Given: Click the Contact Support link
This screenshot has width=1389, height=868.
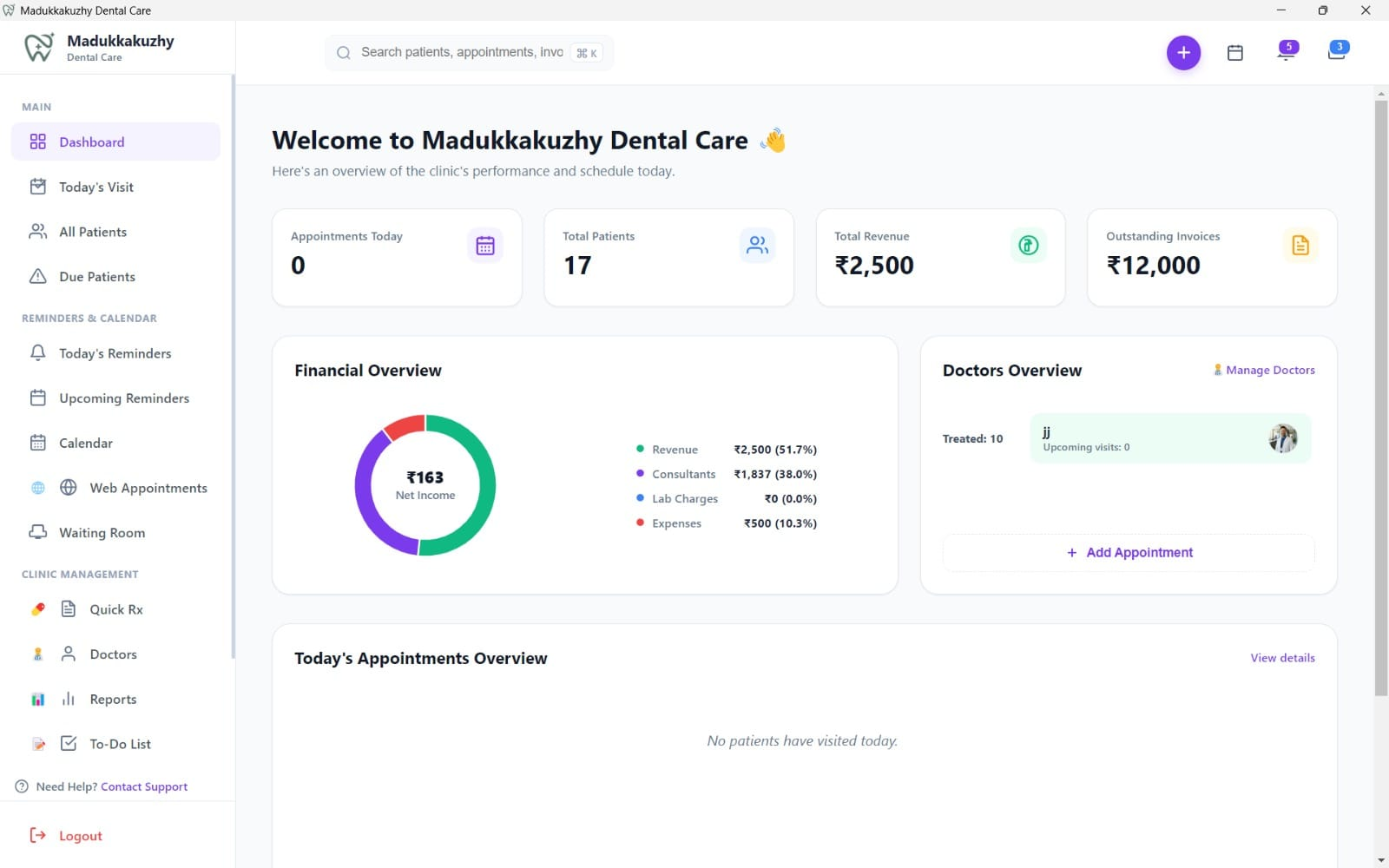Looking at the screenshot, I should (144, 786).
